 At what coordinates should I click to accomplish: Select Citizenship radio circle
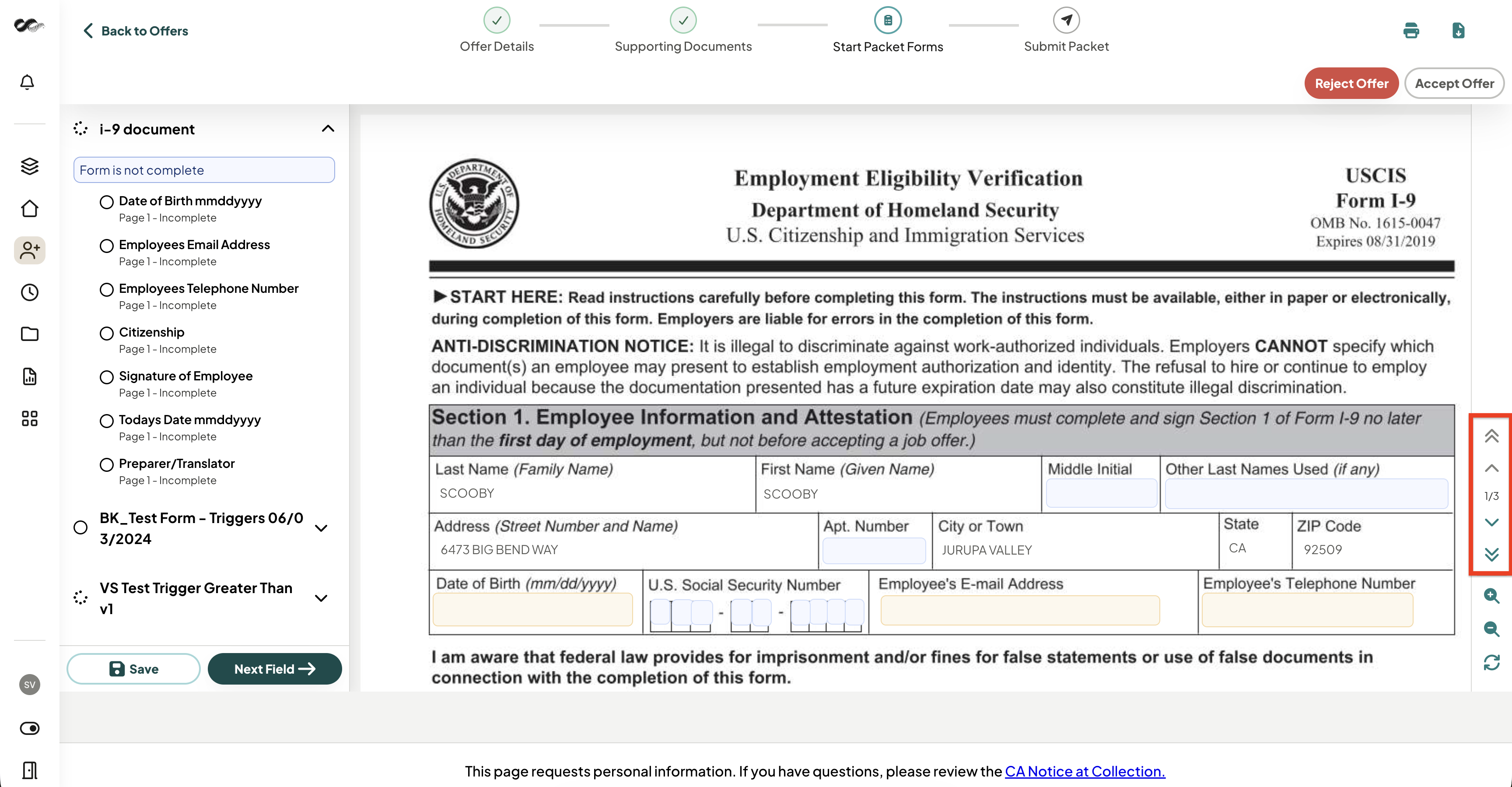[106, 334]
